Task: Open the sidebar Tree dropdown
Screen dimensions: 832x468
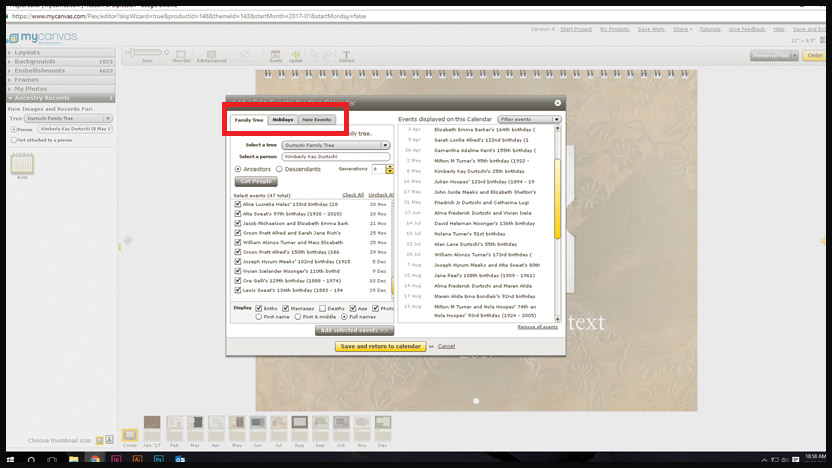Action: click(68, 118)
